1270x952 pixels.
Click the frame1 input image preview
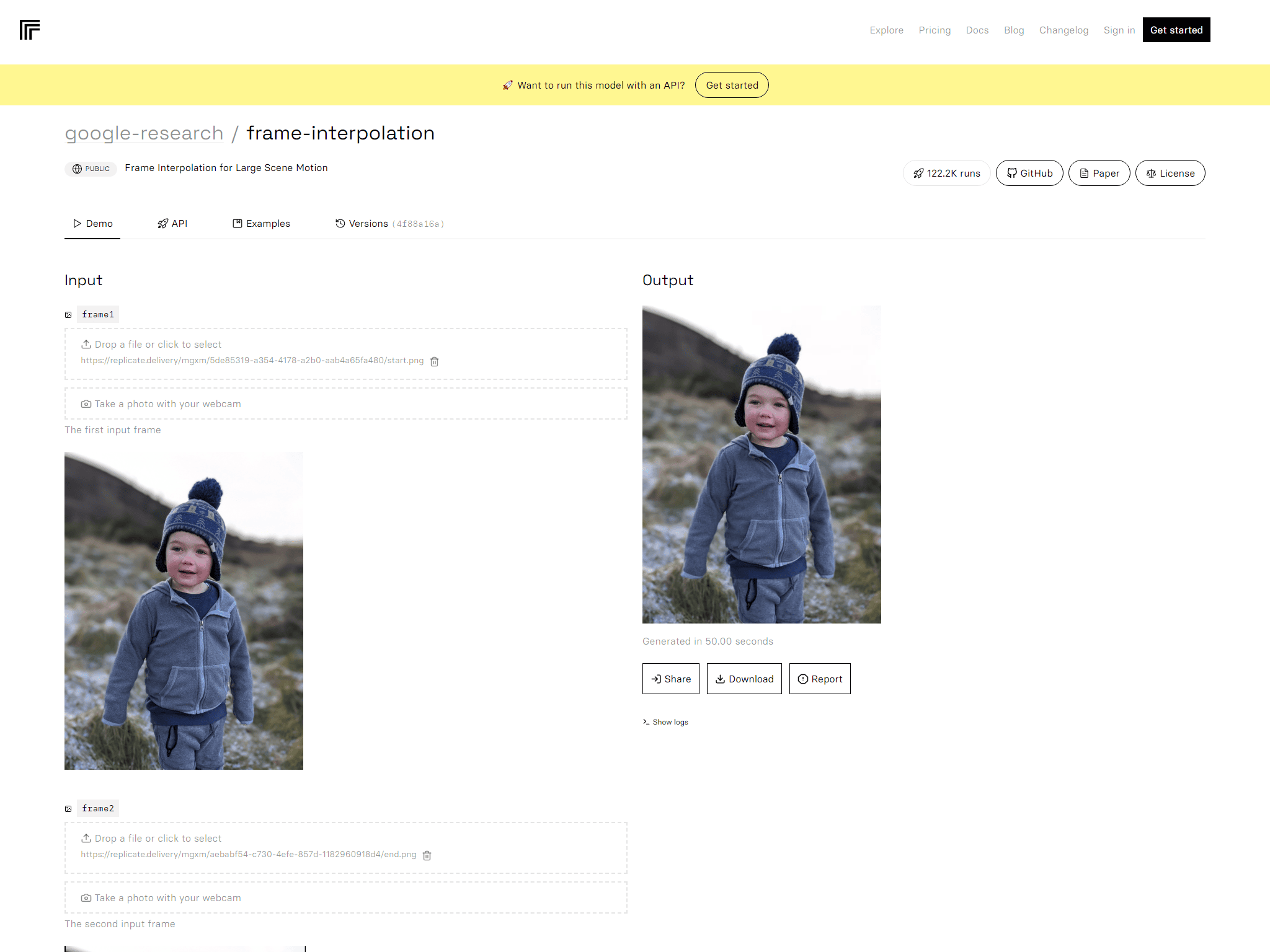click(x=184, y=611)
